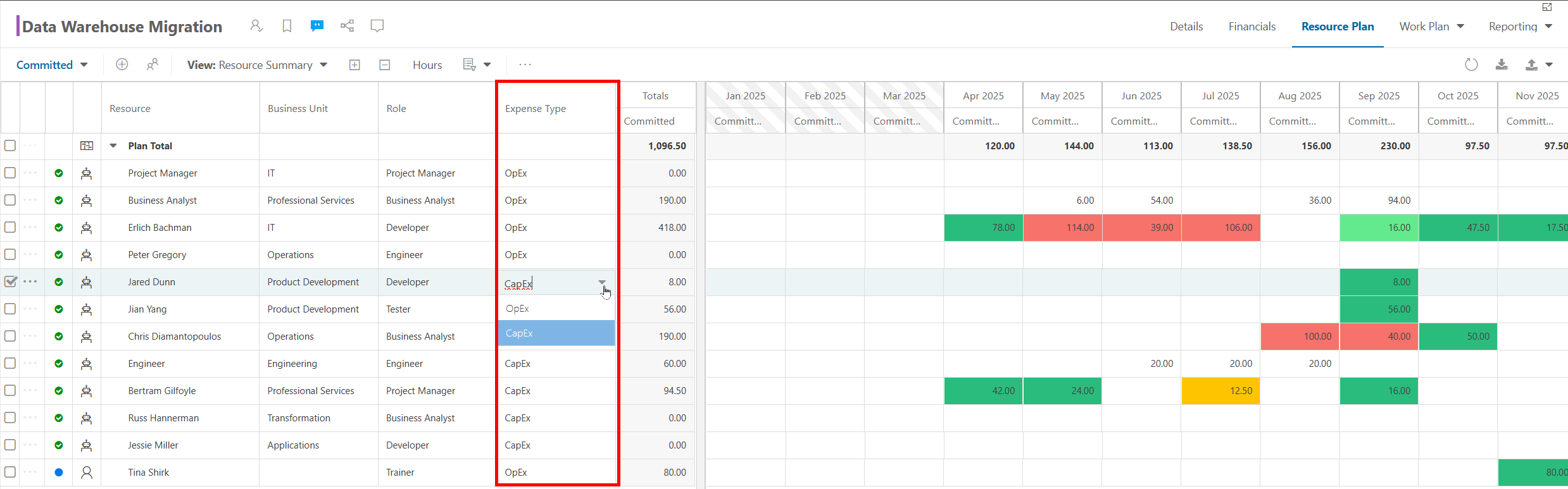Click the user assignment icon beside project title
This screenshot has height=489, width=1568.
point(256,26)
